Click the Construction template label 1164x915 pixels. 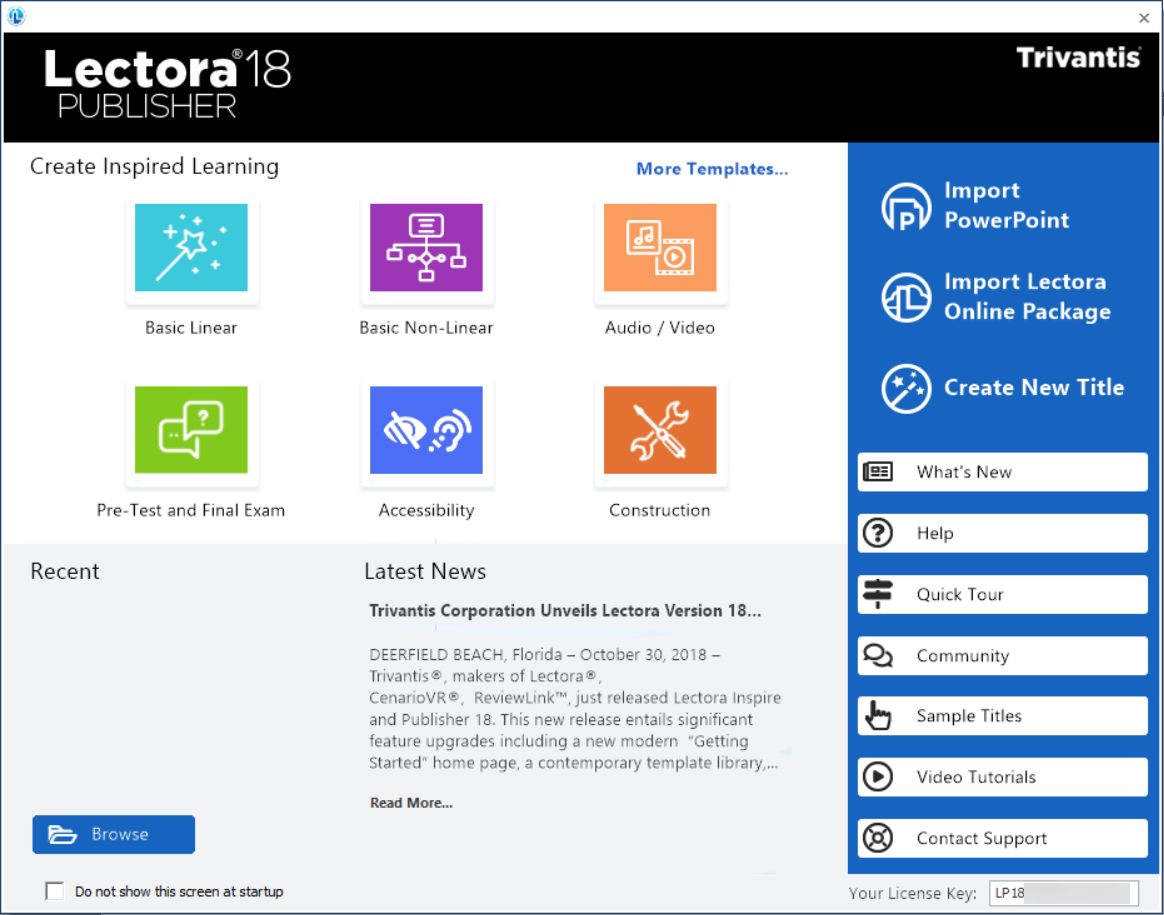660,510
